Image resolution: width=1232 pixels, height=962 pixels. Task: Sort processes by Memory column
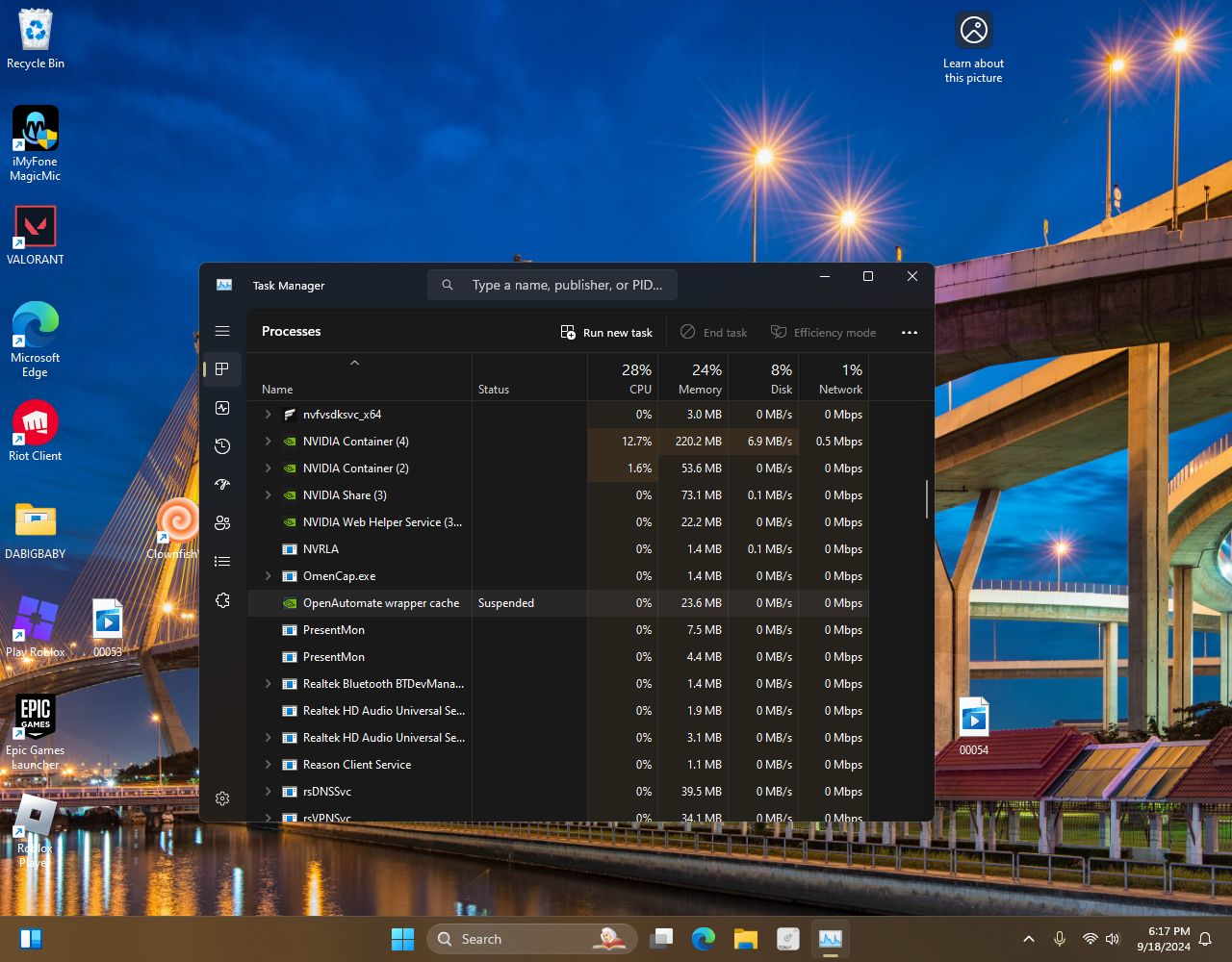click(x=700, y=379)
